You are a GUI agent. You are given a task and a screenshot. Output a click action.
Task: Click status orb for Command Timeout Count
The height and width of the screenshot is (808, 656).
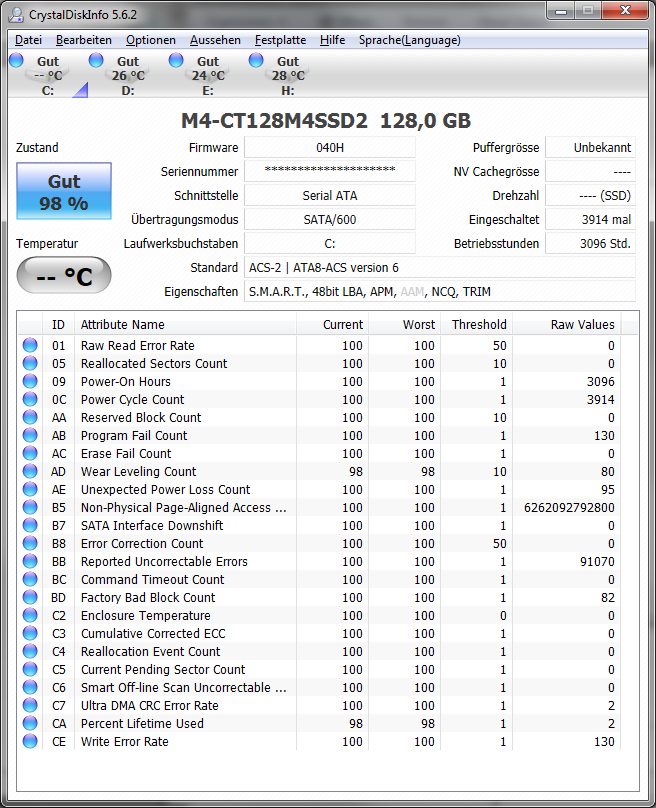pyautogui.click(x=30, y=579)
